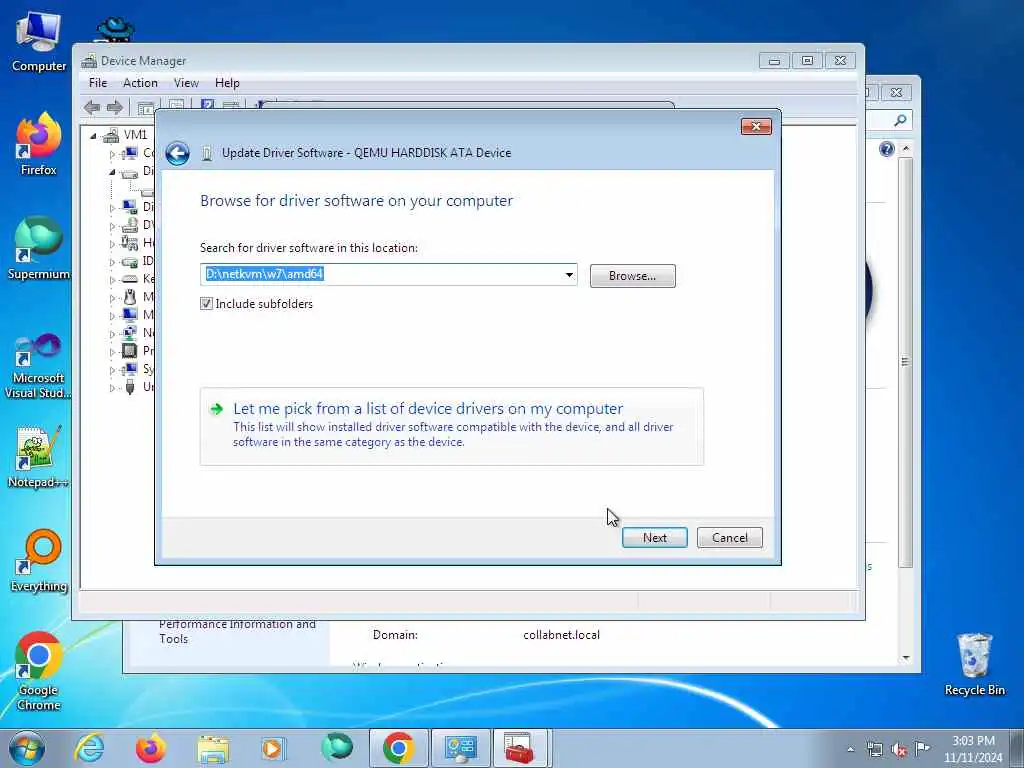Click the search magnifier in System window
The height and width of the screenshot is (768, 1024).
[901, 120]
